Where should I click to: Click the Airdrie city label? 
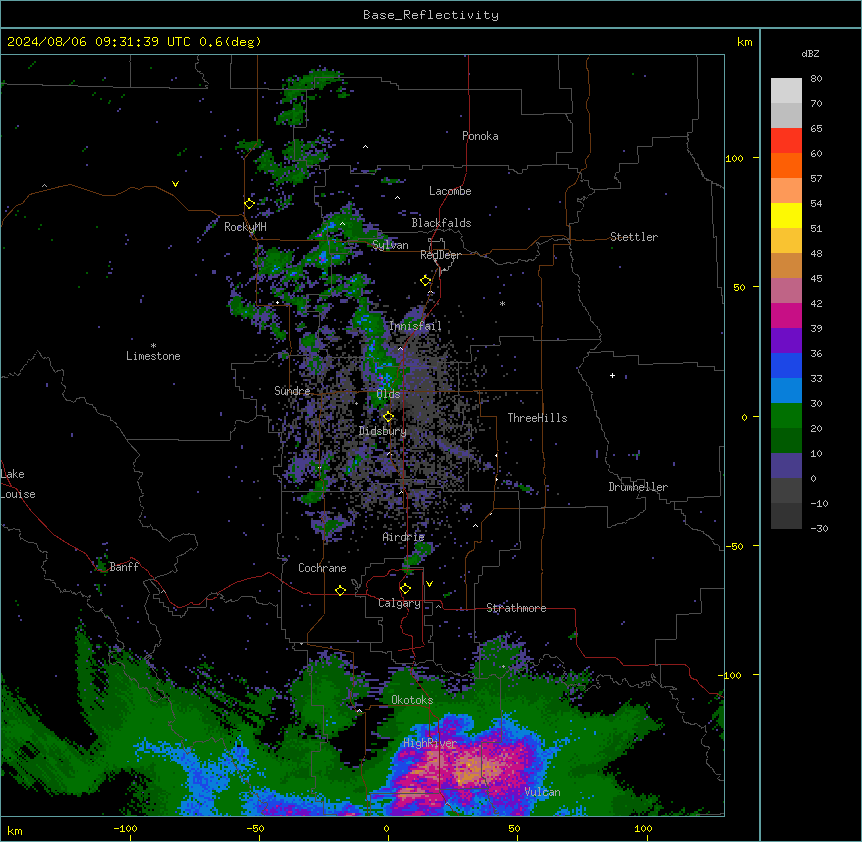click(404, 537)
